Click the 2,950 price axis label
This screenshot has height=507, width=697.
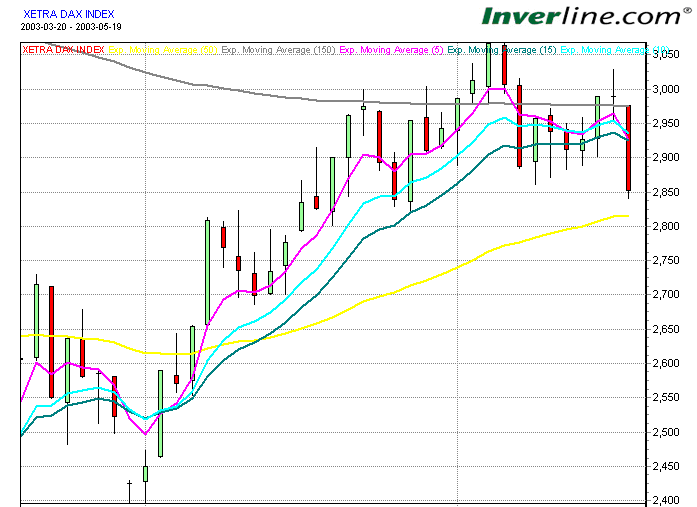tap(666, 123)
